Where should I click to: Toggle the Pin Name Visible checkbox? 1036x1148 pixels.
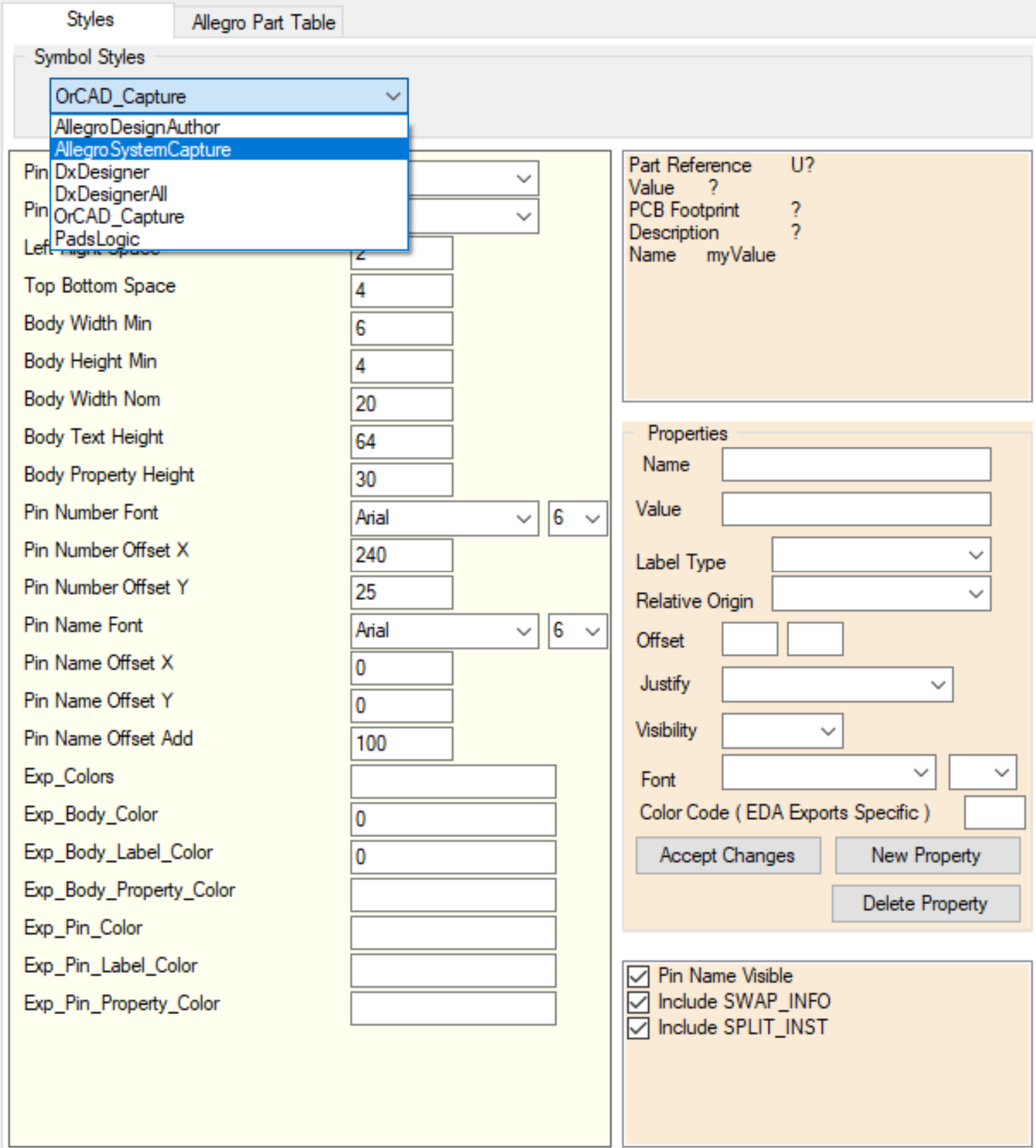coord(639,976)
